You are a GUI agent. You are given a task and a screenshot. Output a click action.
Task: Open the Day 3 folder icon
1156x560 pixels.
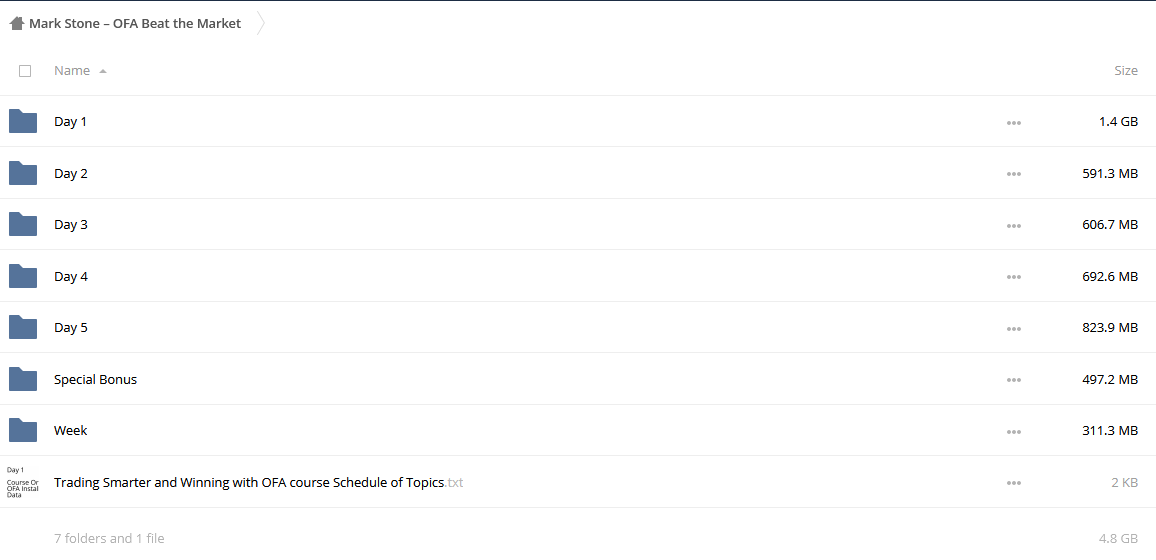click(23, 224)
